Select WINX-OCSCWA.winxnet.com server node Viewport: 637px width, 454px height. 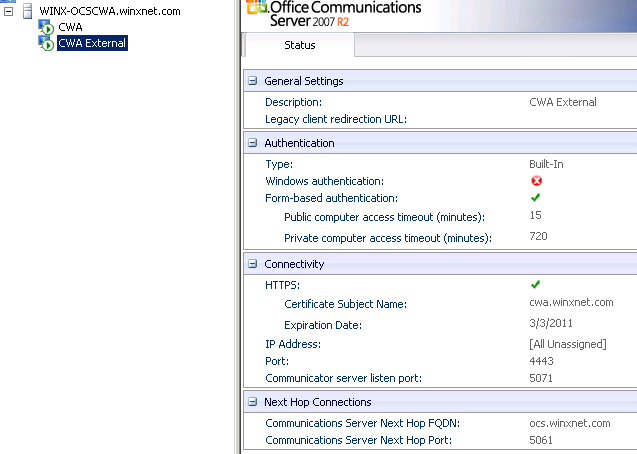pyautogui.click(x=110, y=11)
